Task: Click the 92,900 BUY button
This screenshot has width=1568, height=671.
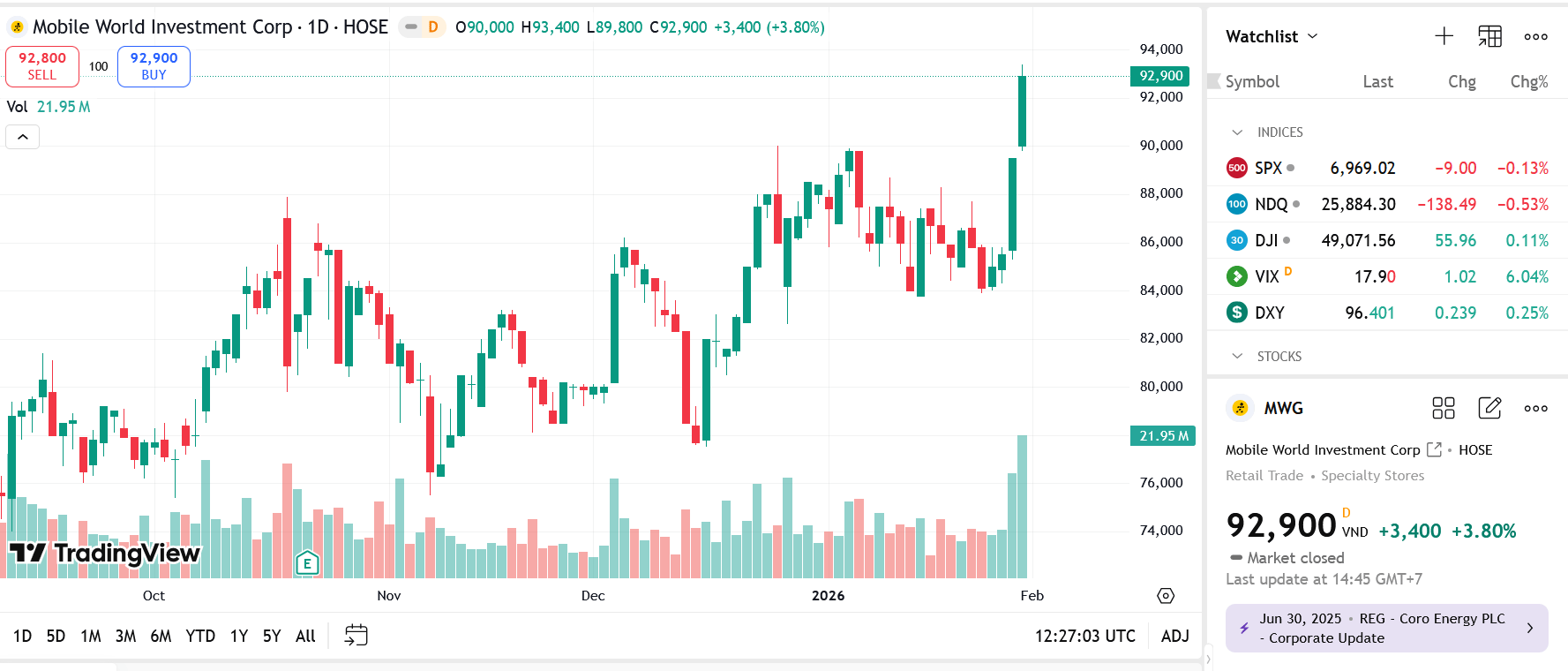Action: 154,66
